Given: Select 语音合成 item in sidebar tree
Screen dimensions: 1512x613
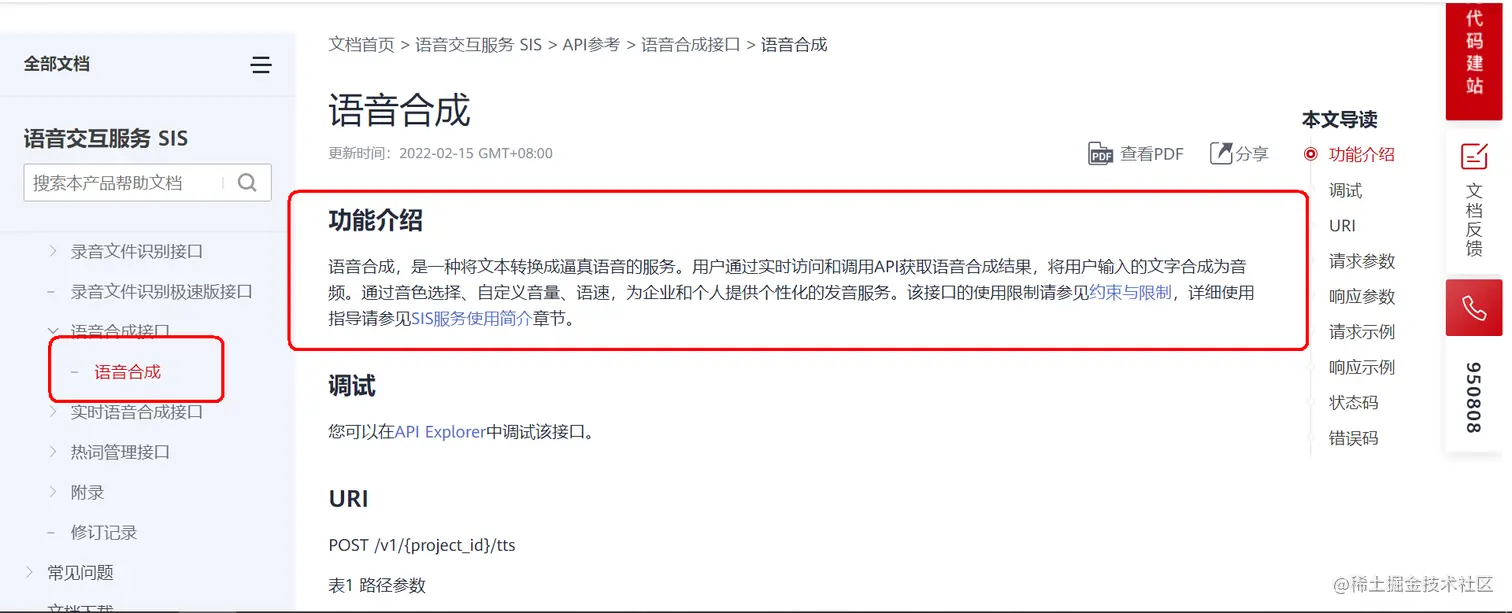Looking at the screenshot, I should point(127,372).
